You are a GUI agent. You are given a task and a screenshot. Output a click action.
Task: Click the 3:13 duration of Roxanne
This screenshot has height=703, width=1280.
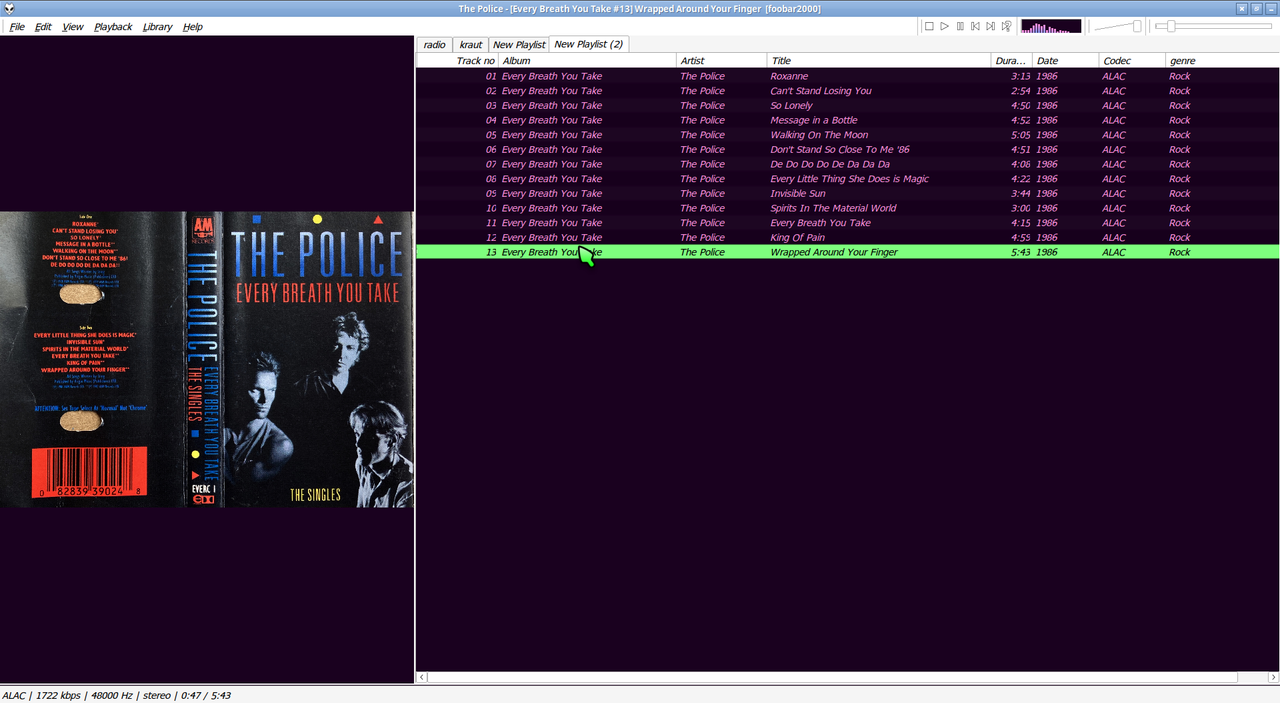[1020, 76]
